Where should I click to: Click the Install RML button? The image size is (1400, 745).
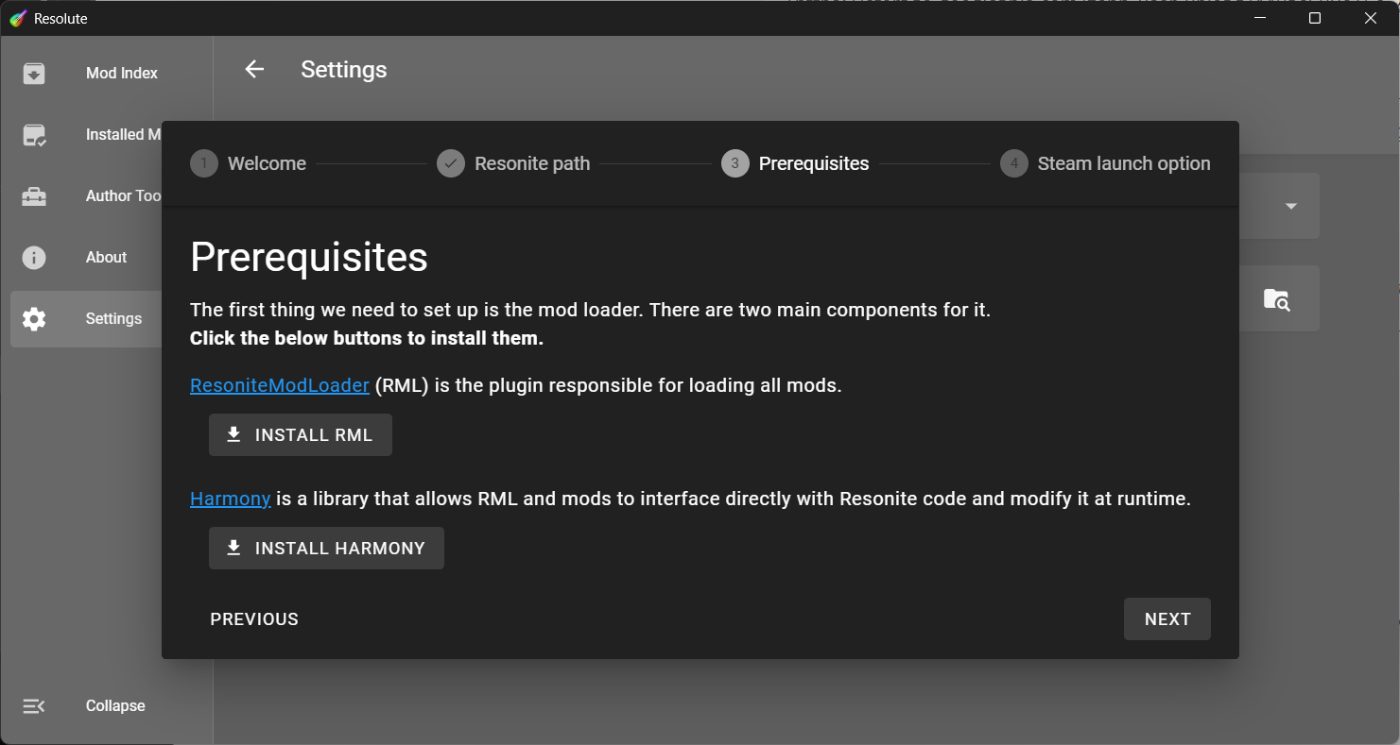tap(300, 435)
